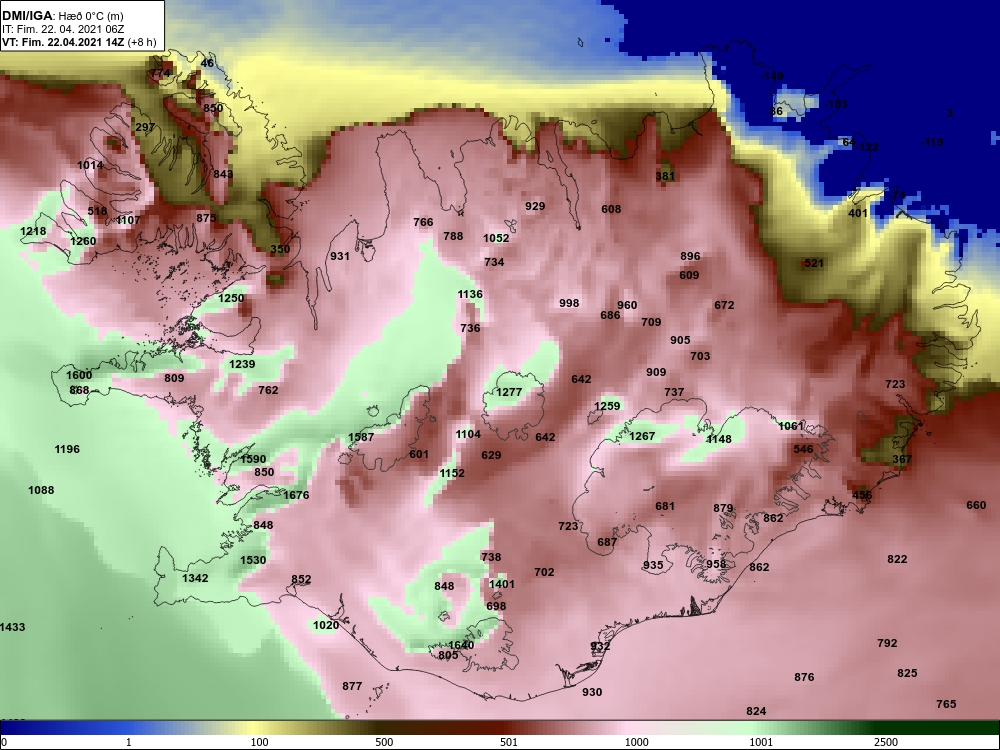Click the legend label '100' under the color bar
Image resolution: width=1000 pixels, height=750 pixels.
point(259,742)
